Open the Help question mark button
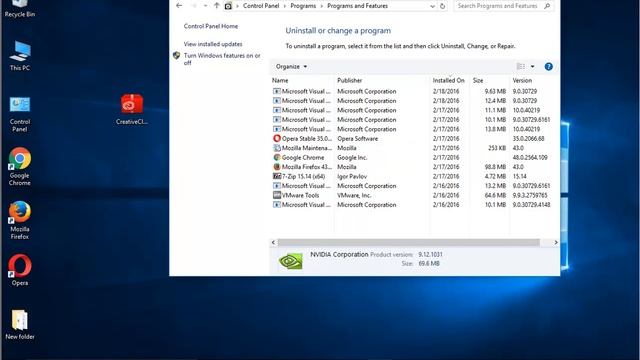This screenshot has height=360, width=640. coord(549,67)
